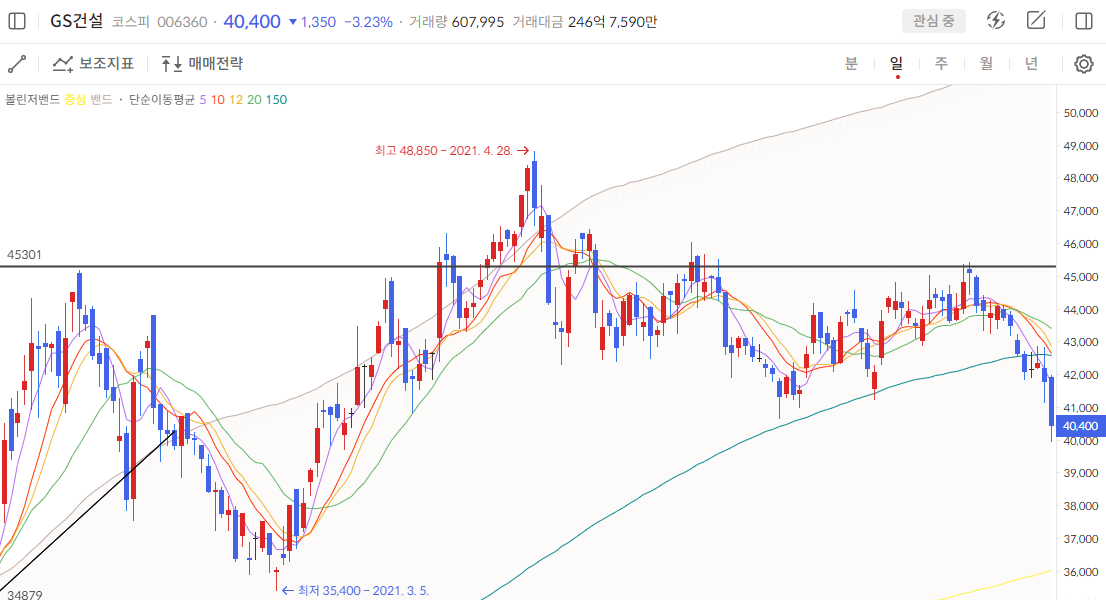1106x600 pixels.
Task: Select the orange 12-period moving average
Action: click(236, 99)
